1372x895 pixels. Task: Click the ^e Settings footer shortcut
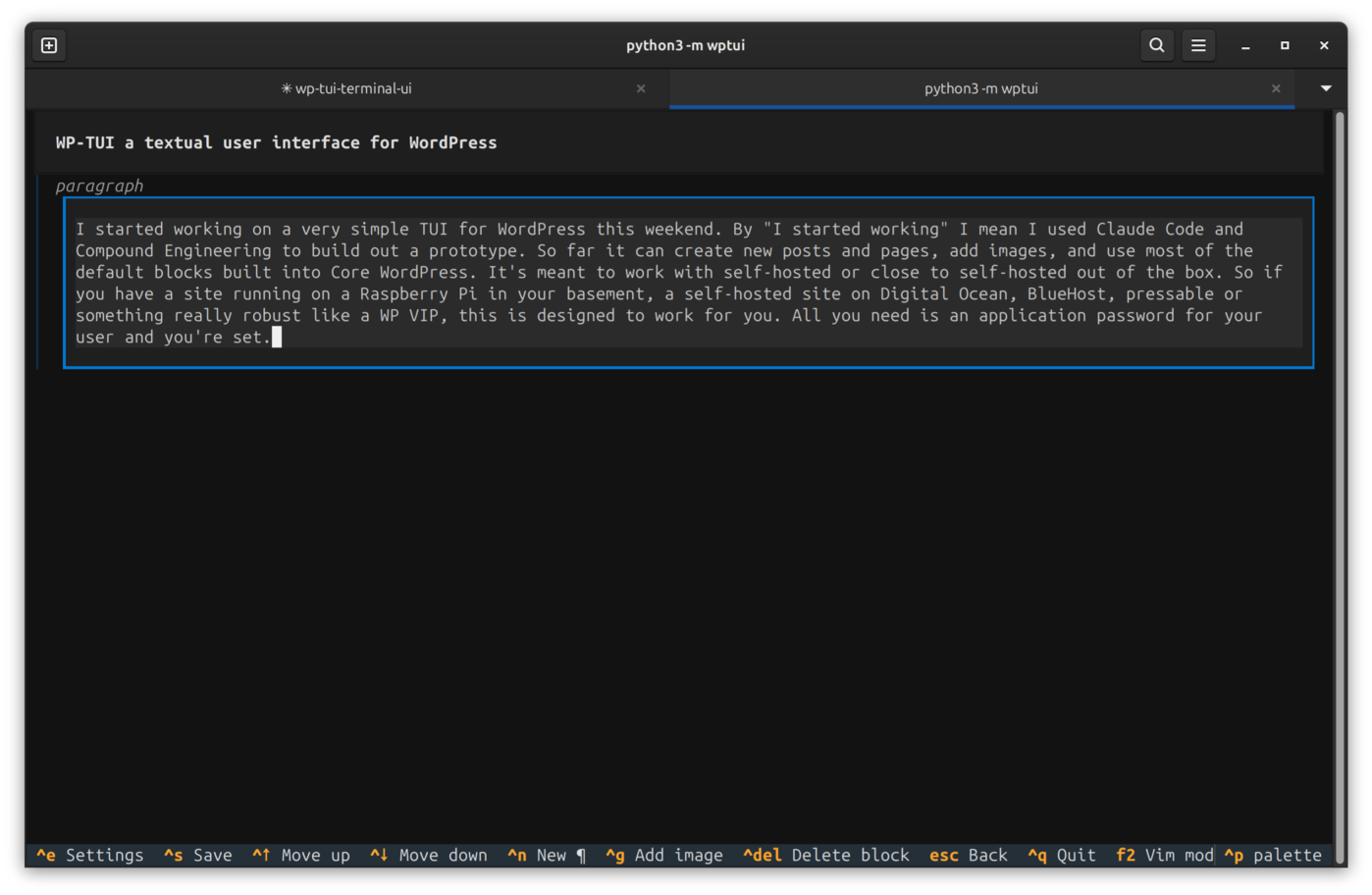tap(90, 856)
